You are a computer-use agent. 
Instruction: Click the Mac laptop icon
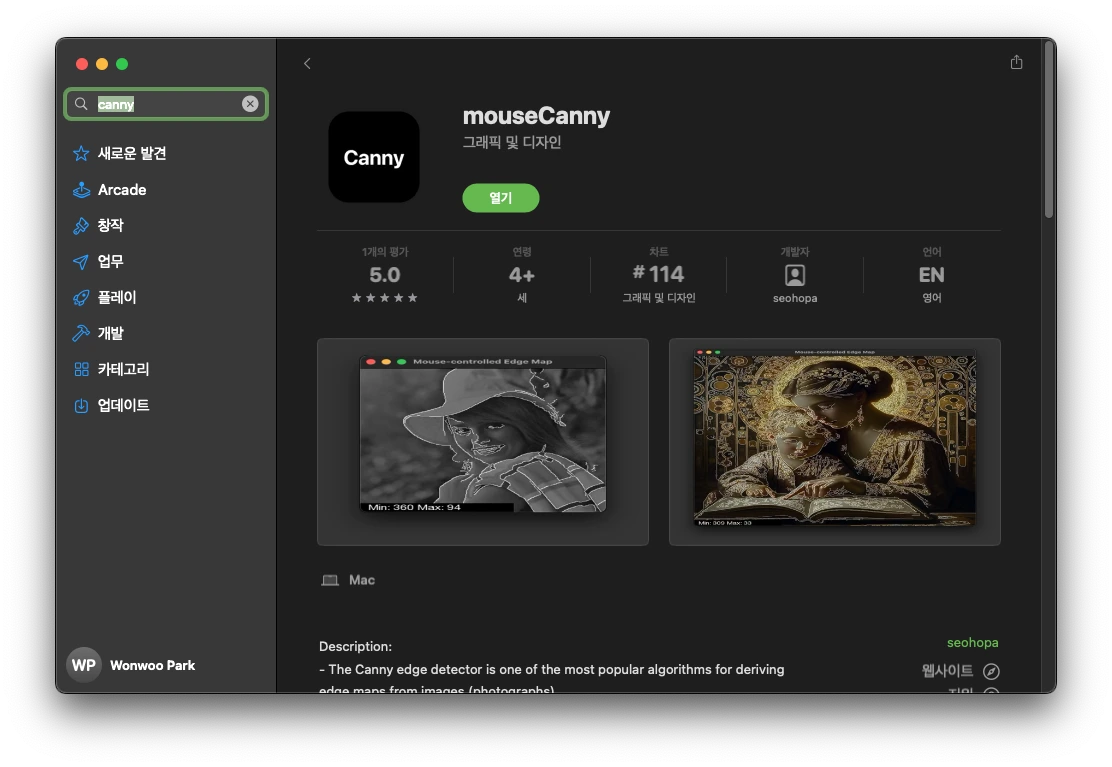tap(330, 581)
